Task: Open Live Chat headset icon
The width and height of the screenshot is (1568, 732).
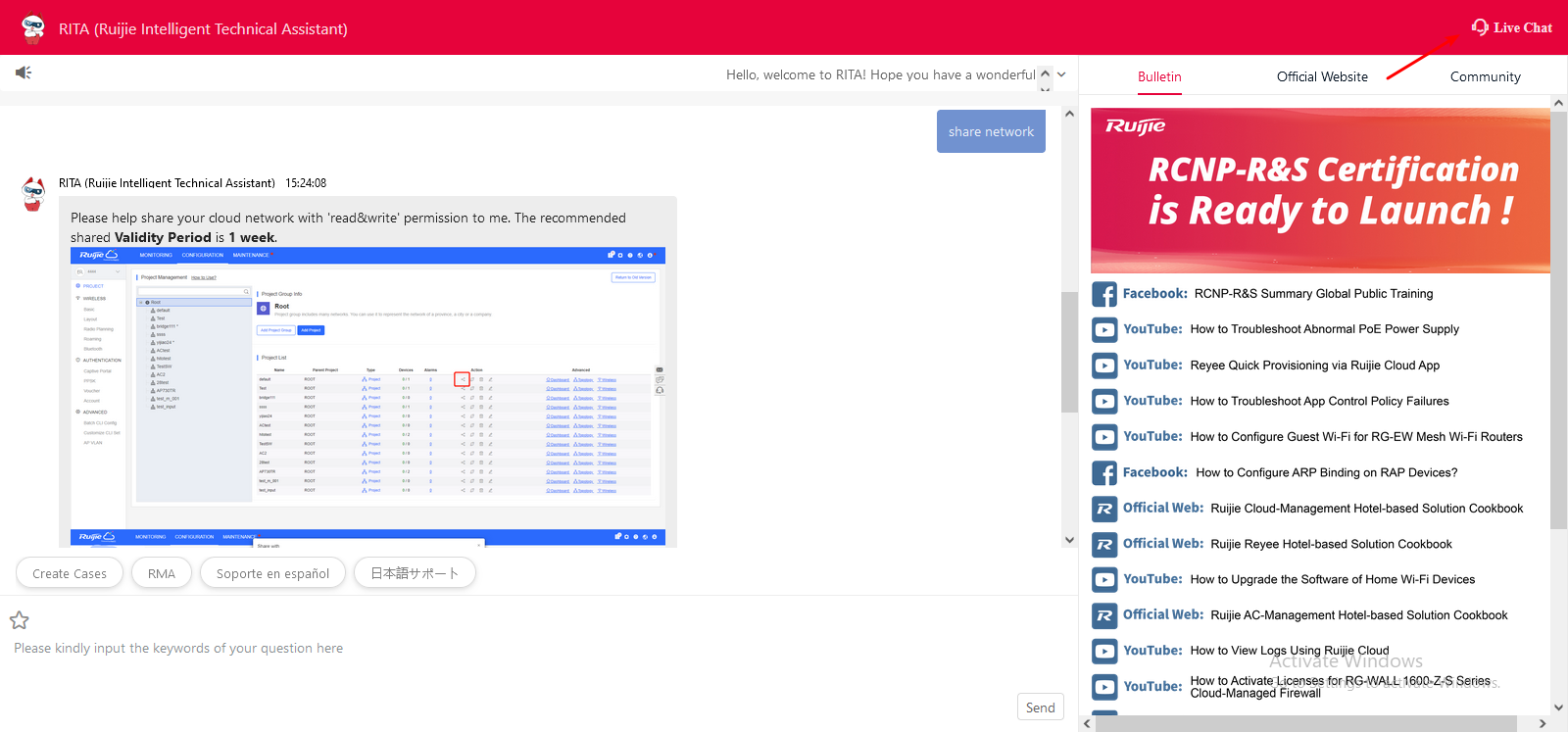Action: (x=1480, y=27)
